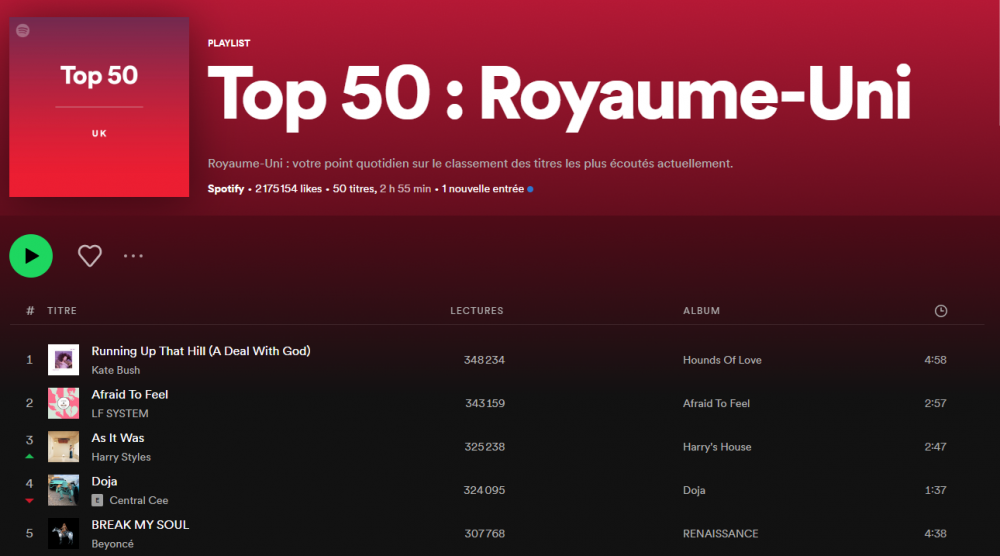Screen dimensions: 1000x556
Task: Click Afraid To Feel cover thumbnail
Action: click(x=63, y=403)
